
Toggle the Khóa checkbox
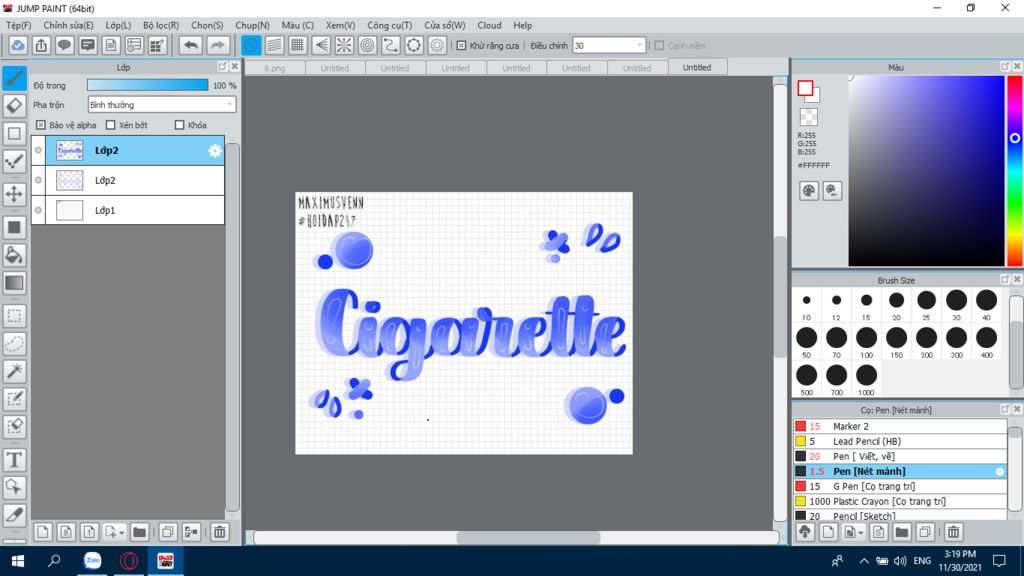click(x=180, y=125)
